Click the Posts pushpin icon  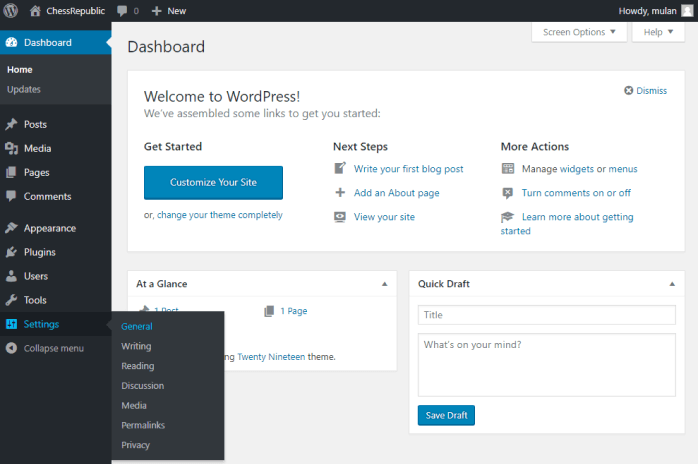(x=11, y=124)
